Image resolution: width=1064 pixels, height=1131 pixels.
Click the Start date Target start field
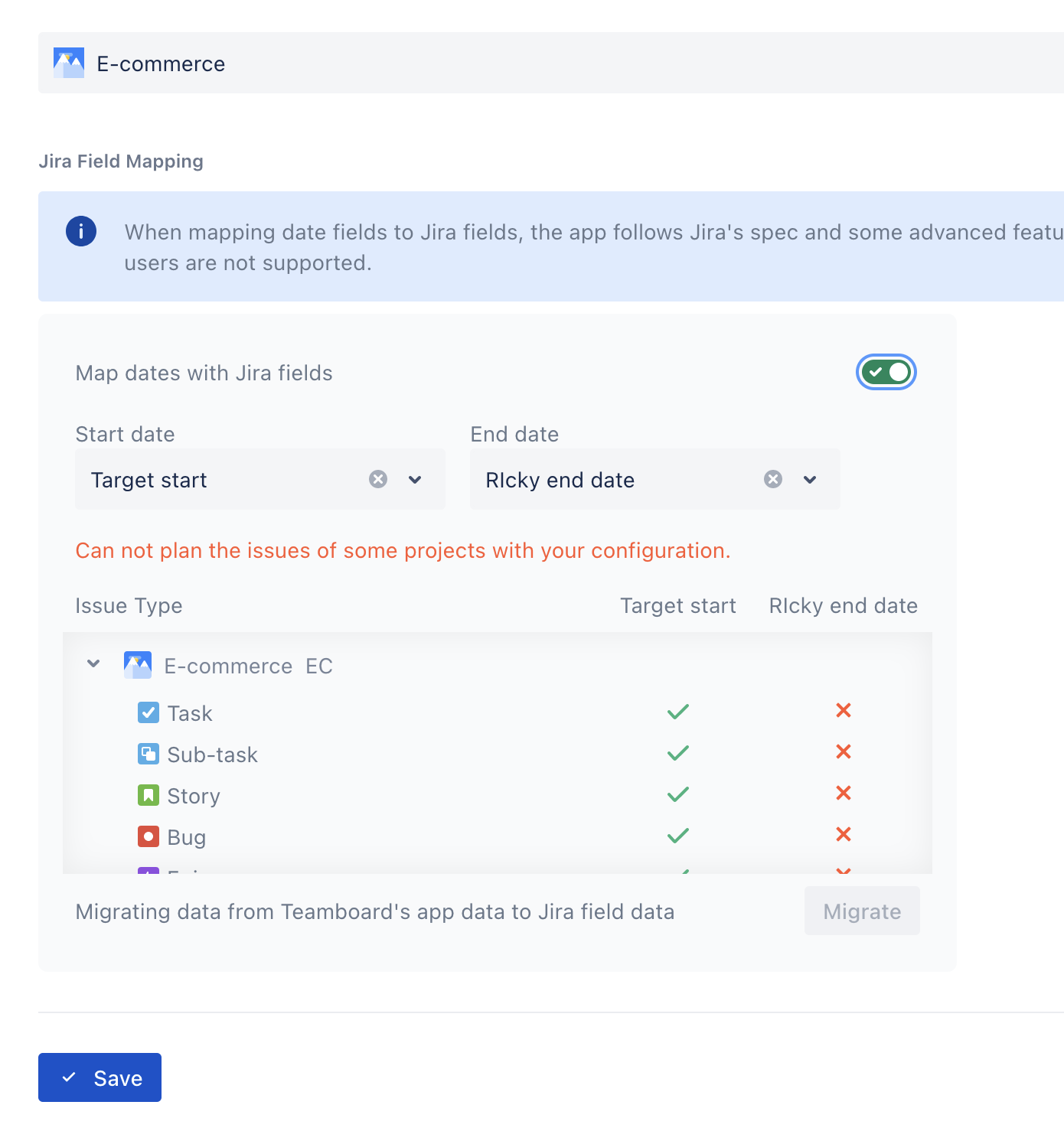tap(222, 480)
